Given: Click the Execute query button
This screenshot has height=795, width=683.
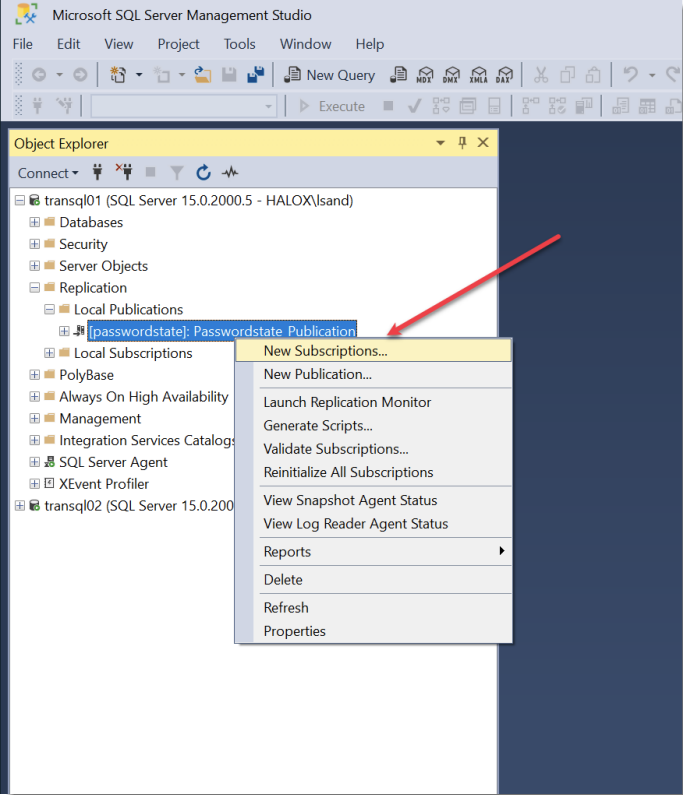Looking at the screenshot, I should click(x=332, y=106).
